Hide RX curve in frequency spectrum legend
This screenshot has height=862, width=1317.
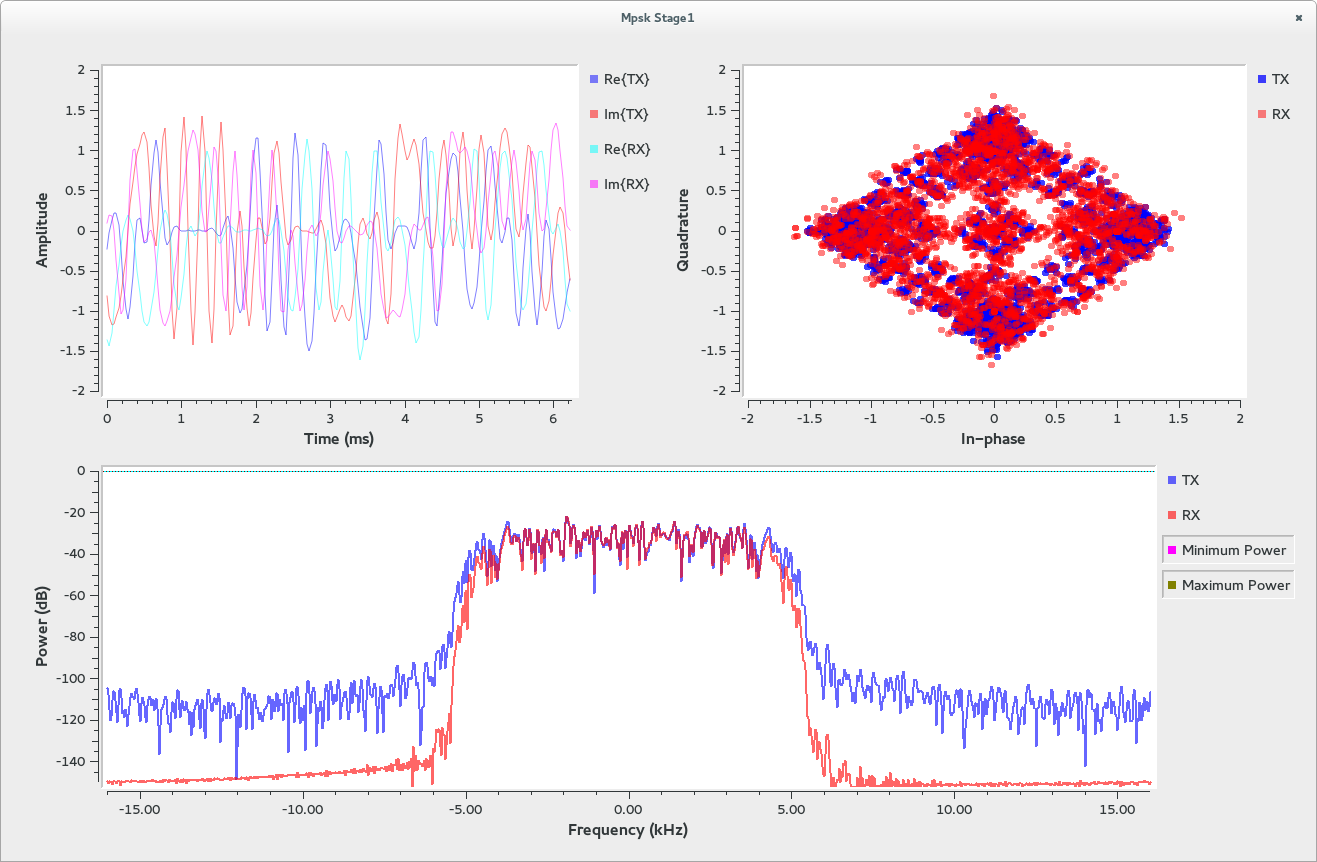[x=1182, y=515]
